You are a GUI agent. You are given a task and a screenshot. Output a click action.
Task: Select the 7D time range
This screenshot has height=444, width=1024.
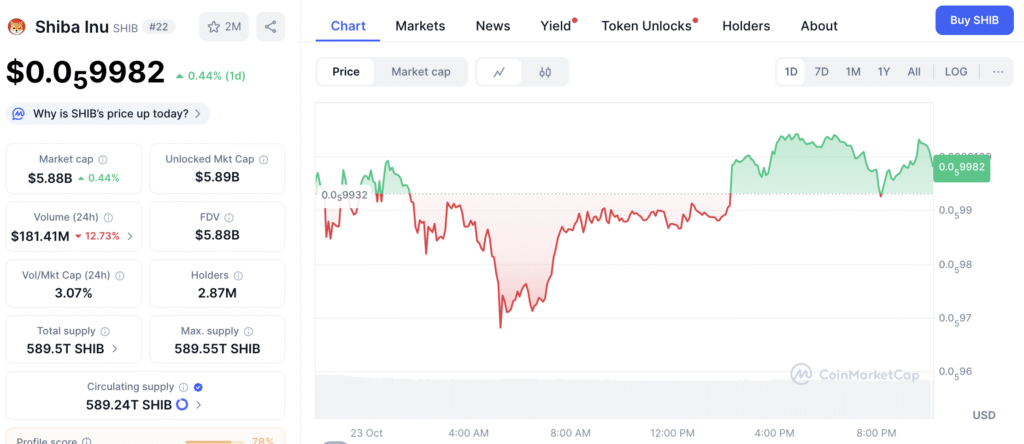pos(821,72)
